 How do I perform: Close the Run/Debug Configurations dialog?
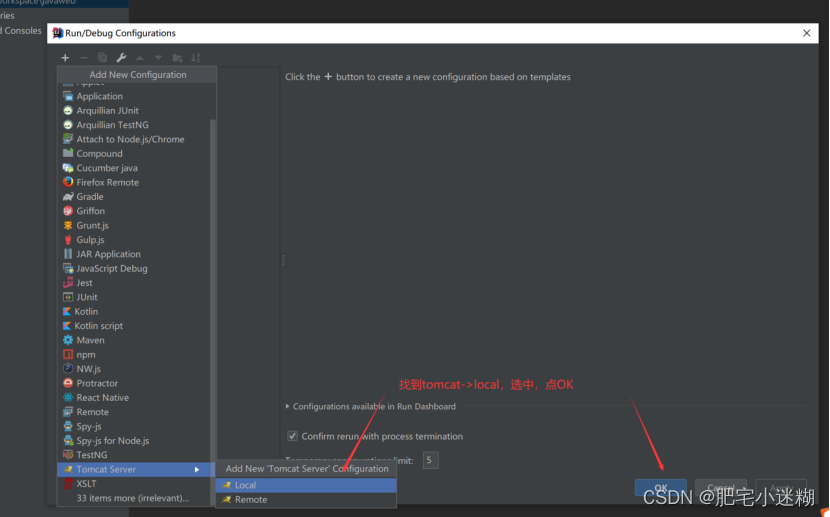click(x=806, y=33)
